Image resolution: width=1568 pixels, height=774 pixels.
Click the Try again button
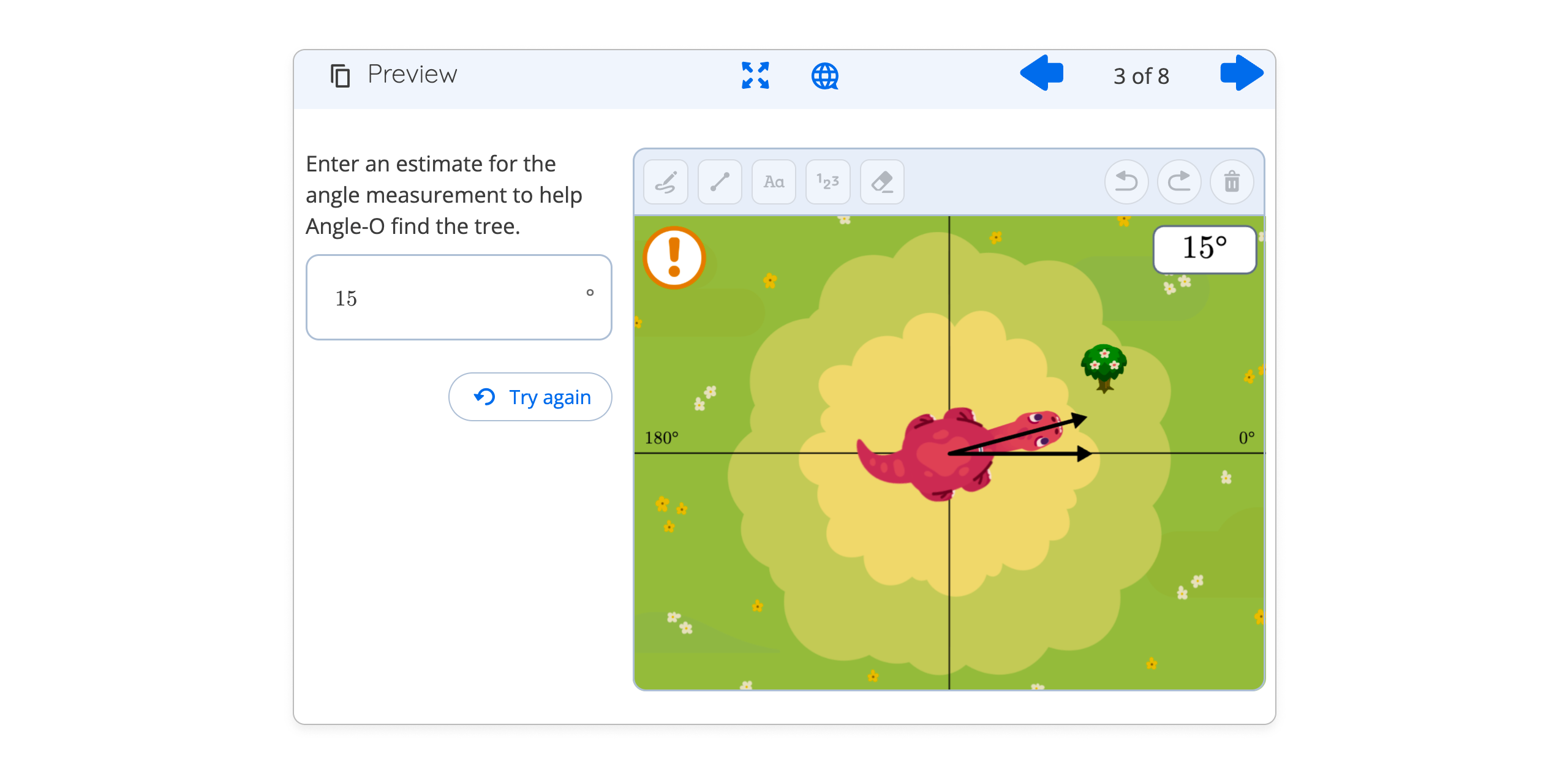pos(530,397)
